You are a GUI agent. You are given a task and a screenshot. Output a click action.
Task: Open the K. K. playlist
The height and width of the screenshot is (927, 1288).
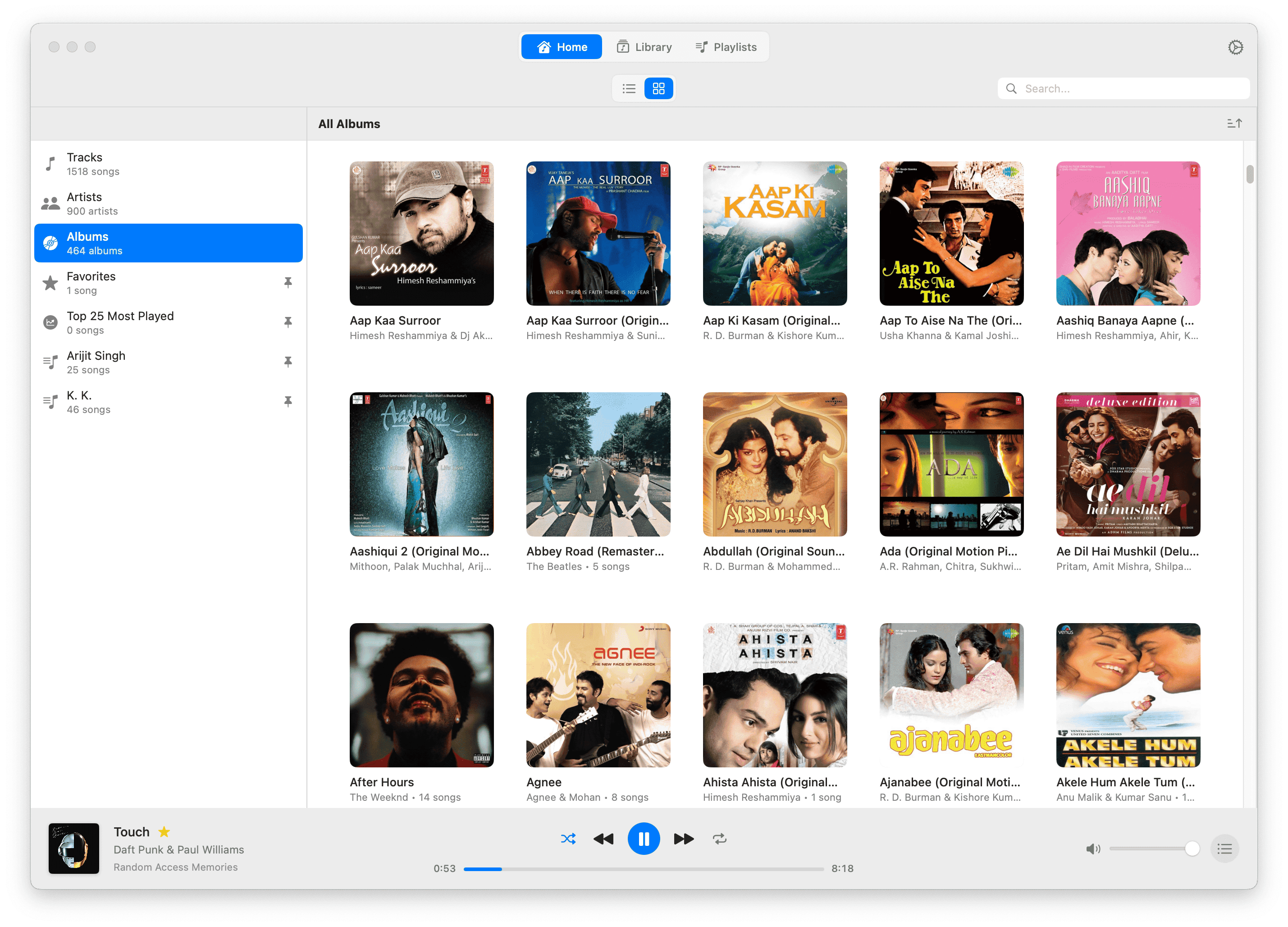pyautogui.click(x=168, y=402)
